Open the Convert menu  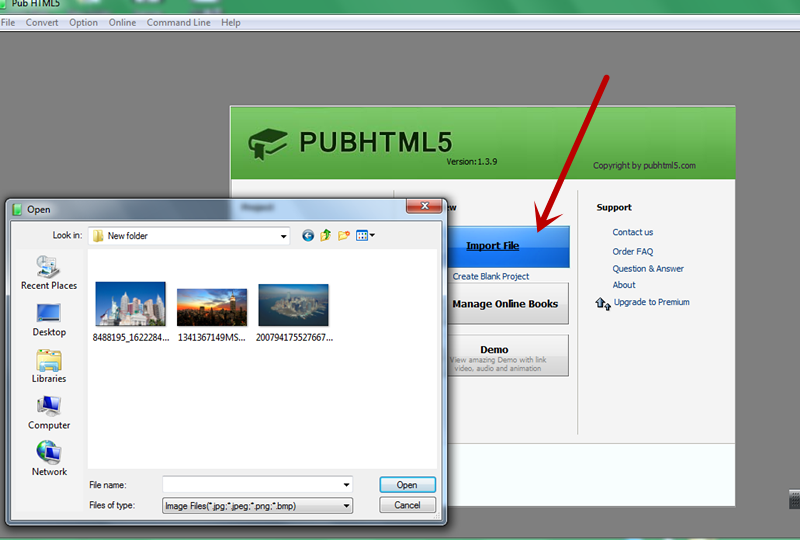click(x=42, y=22)
